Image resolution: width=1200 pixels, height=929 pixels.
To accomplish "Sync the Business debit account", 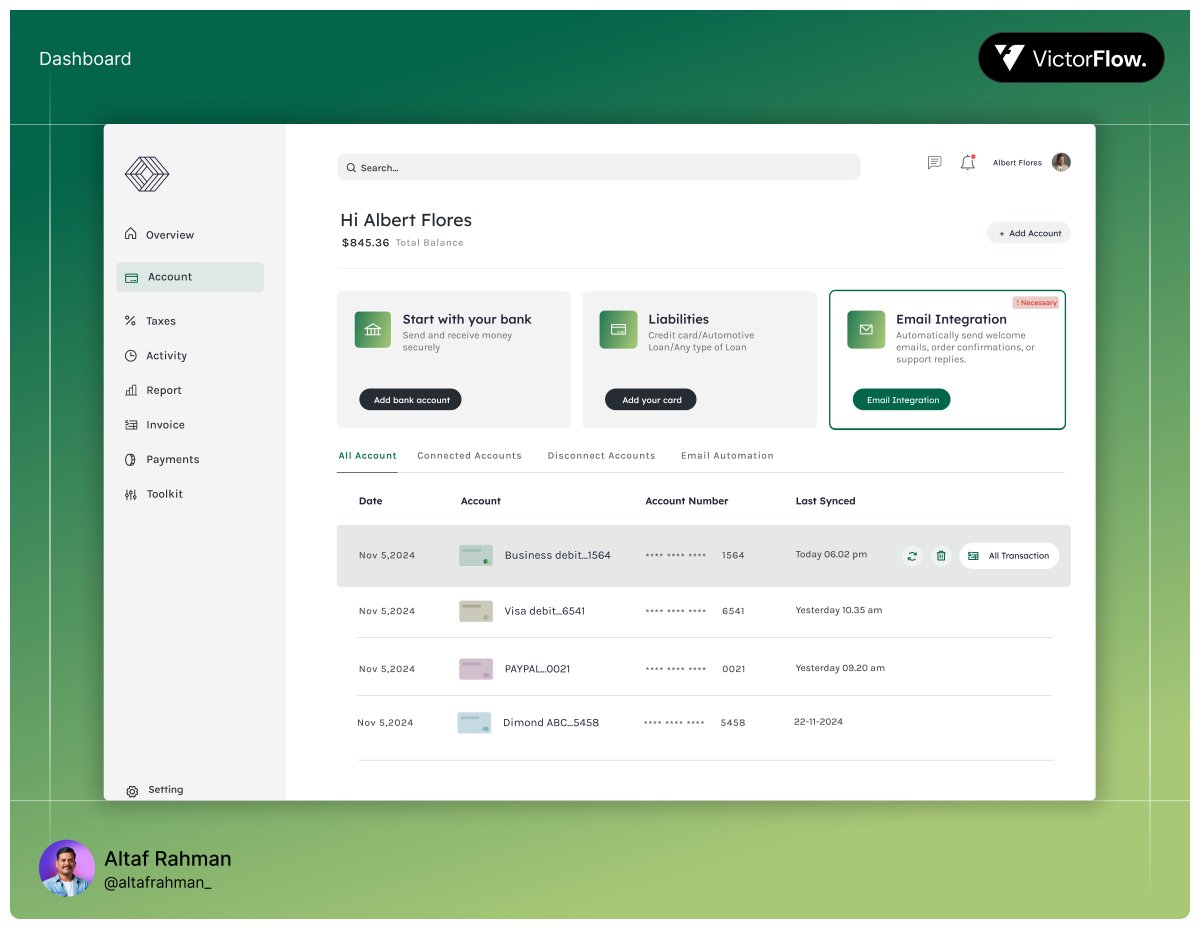I will click(x=912, y=556).
